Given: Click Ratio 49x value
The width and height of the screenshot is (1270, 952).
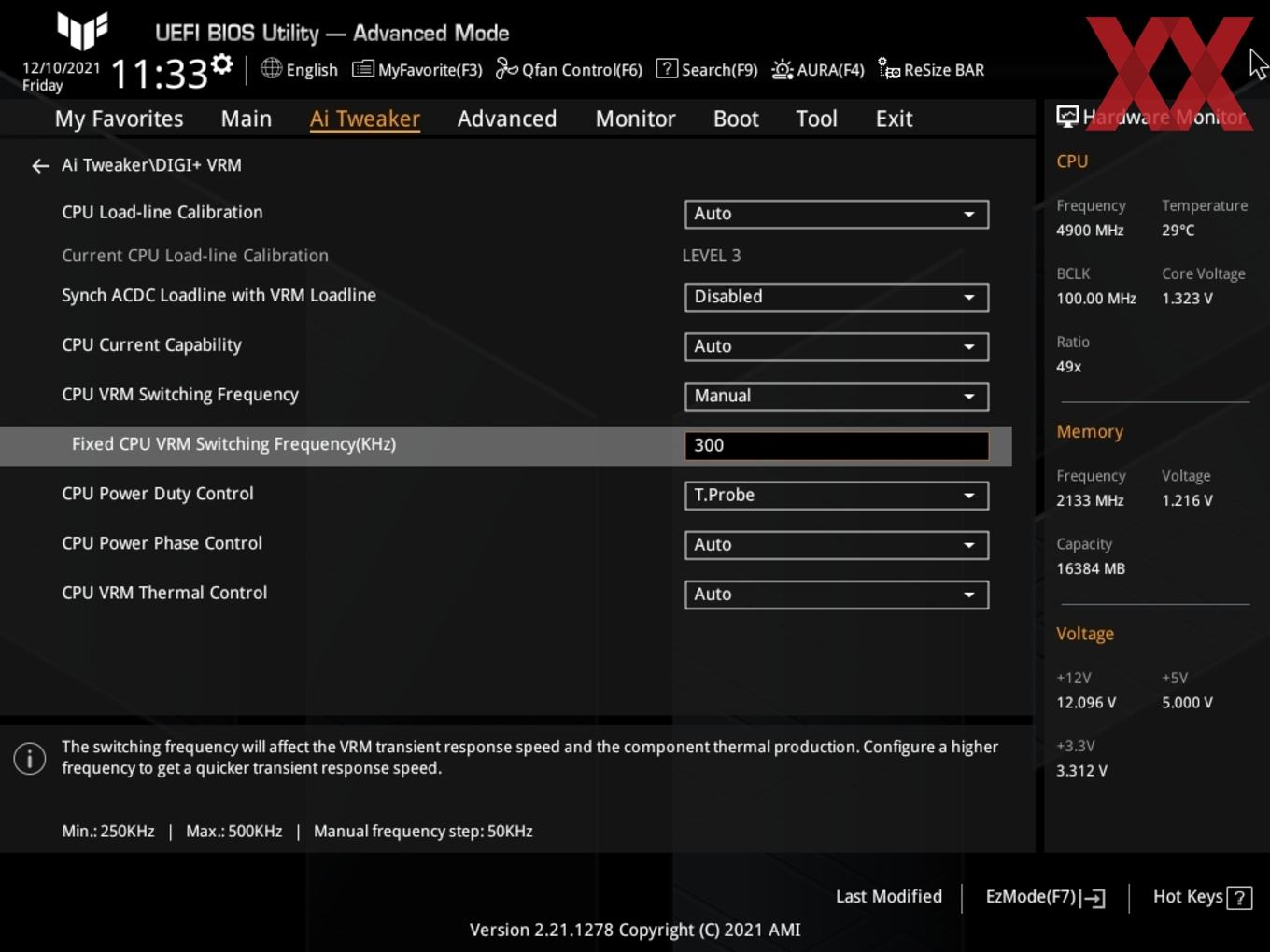Looking at the screenshot, I should click(1068, 367).
